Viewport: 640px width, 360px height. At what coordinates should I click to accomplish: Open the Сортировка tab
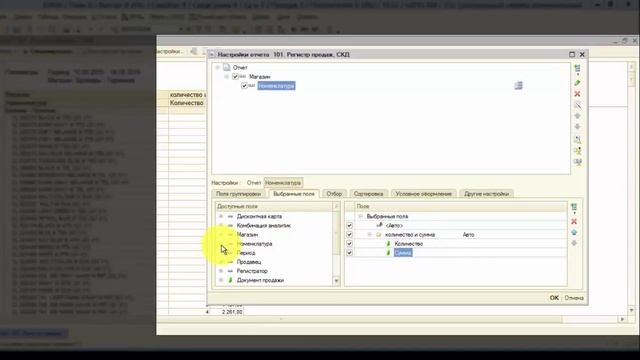click(x=368, y=194)
